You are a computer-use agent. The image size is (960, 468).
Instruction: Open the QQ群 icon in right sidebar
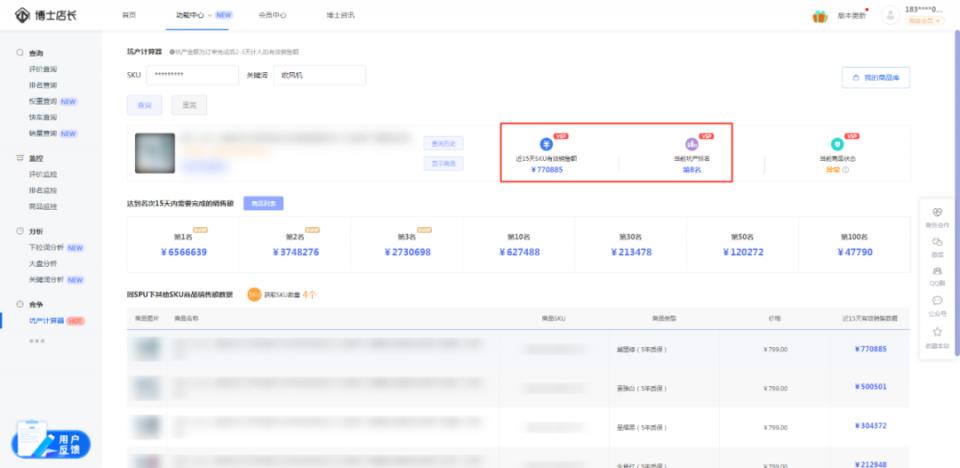tap(937, 271)
